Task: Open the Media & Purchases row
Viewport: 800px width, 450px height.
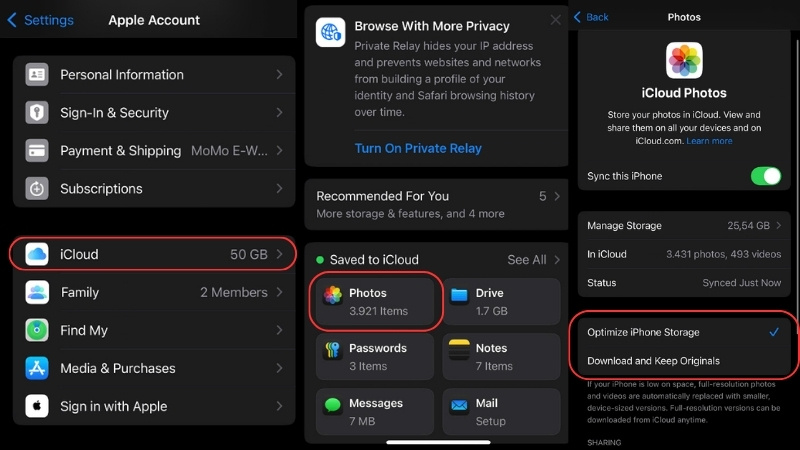Action: pyautogui.click(x=154, y=368)
